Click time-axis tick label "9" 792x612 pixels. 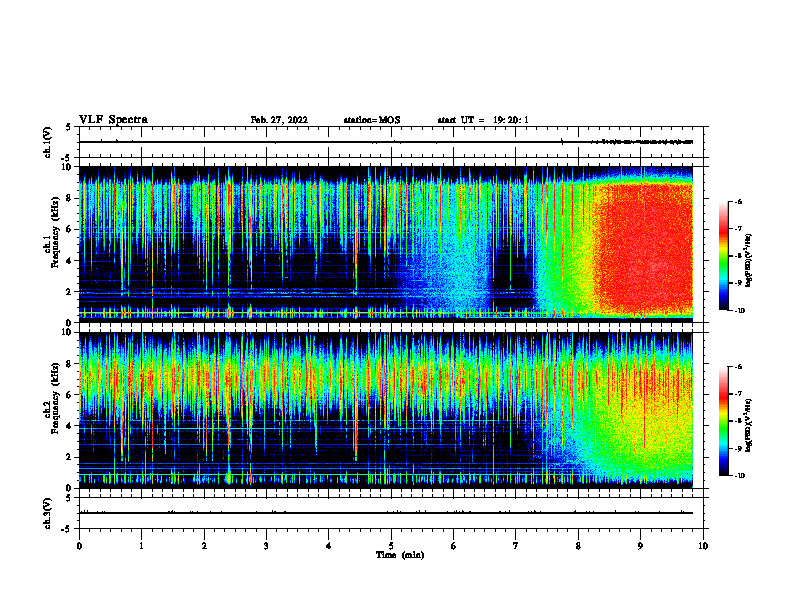pos(640,546)
